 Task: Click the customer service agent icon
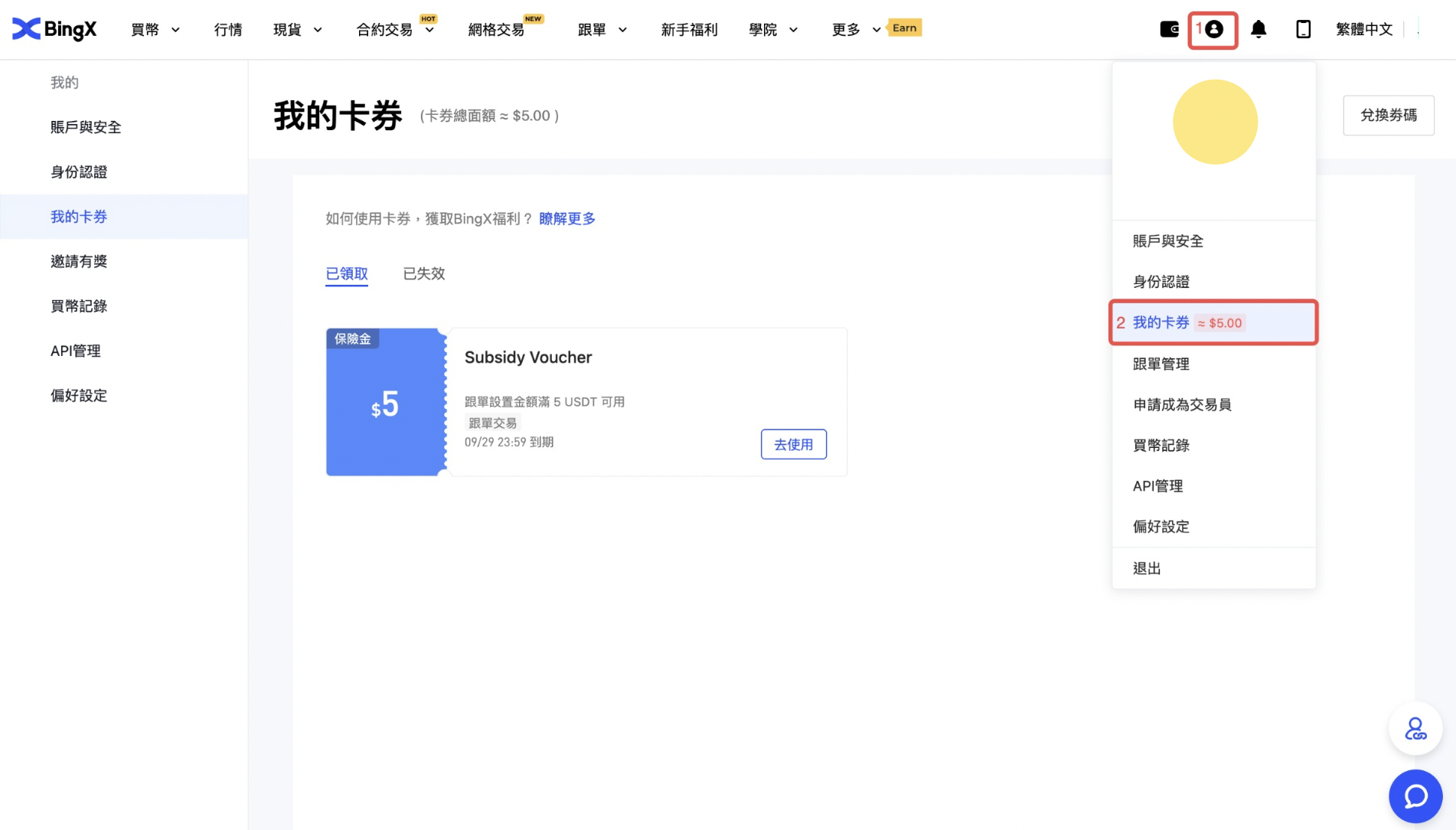click(1415, 728)
